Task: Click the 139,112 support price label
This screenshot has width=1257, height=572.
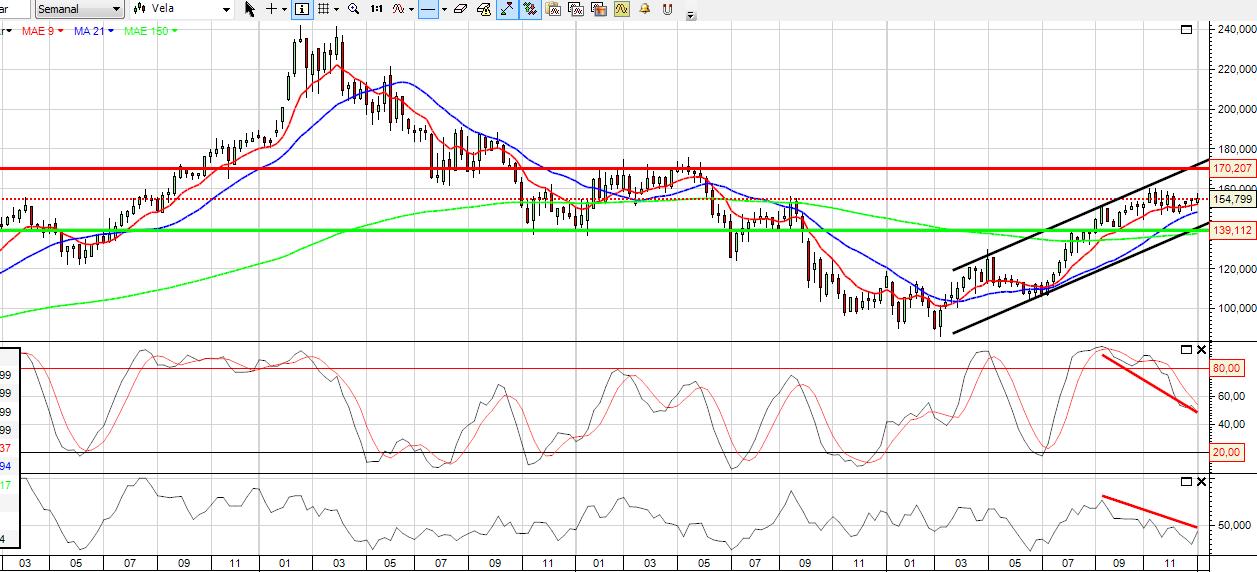Action: [x=1233, y=230]
